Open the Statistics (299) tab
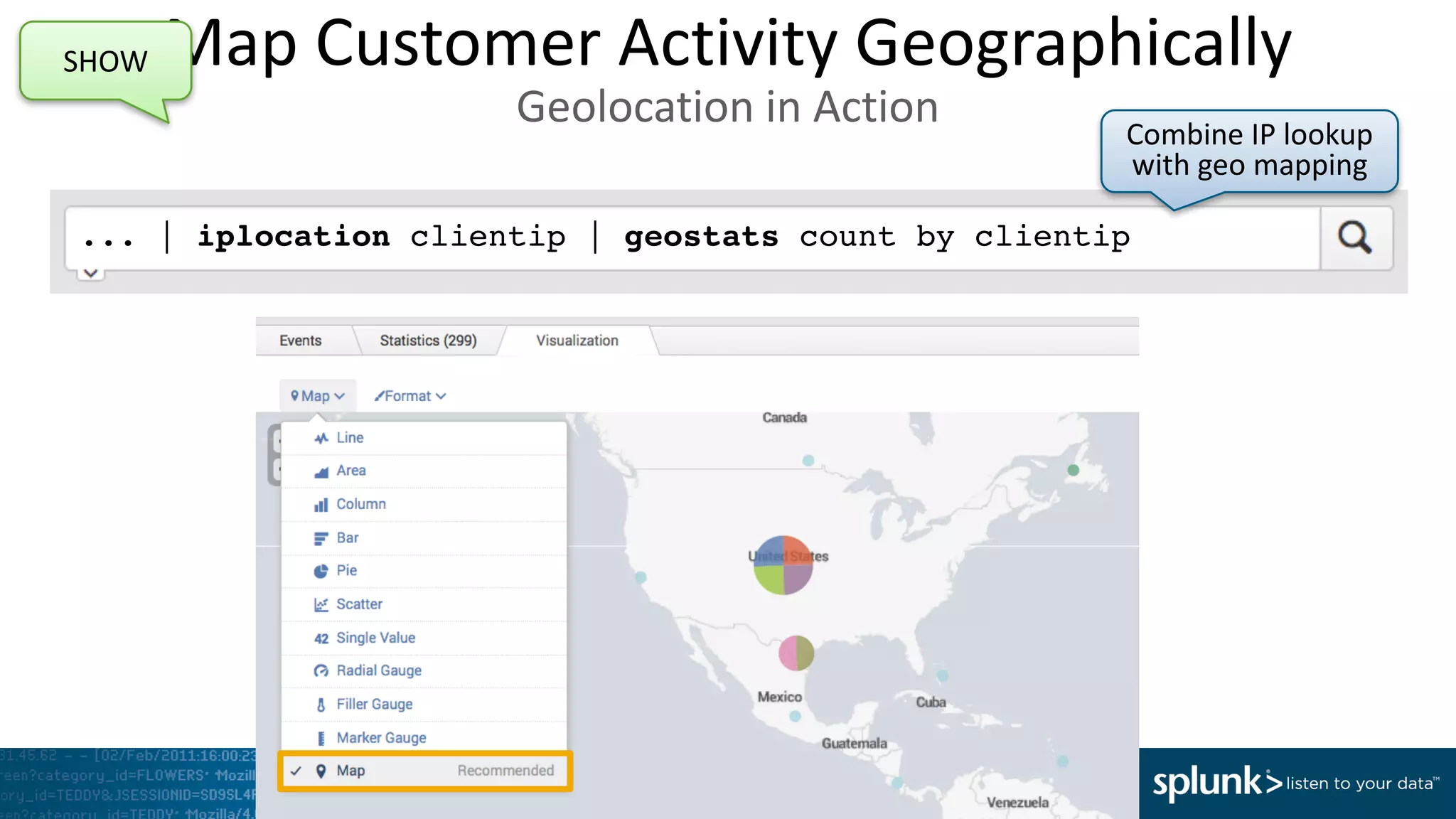The image size is (1456, 819). tap(428, 341)
